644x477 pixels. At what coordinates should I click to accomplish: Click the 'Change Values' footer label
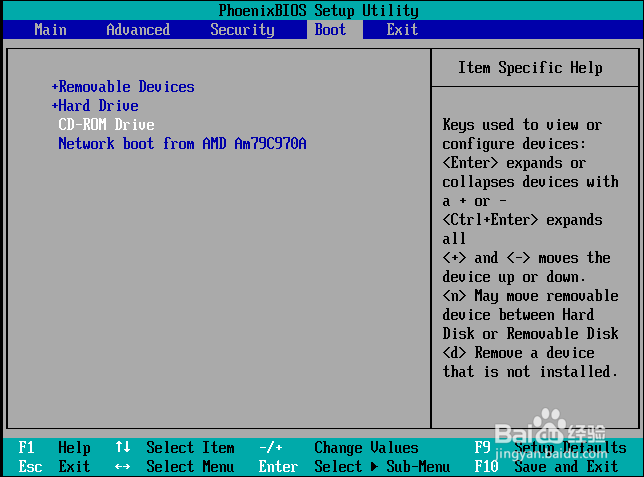(x=366, y=447)
